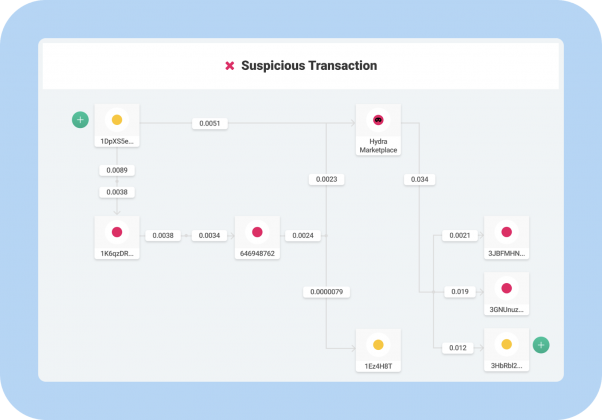
Task: Expand the green plus beside 3HbRbI2 node
Action: tap(541, 345)
